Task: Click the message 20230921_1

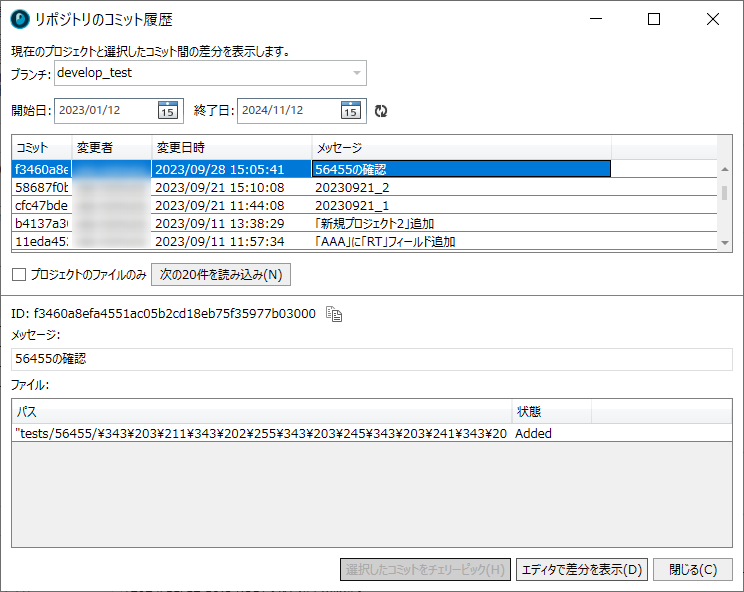Action: [352, 206]
